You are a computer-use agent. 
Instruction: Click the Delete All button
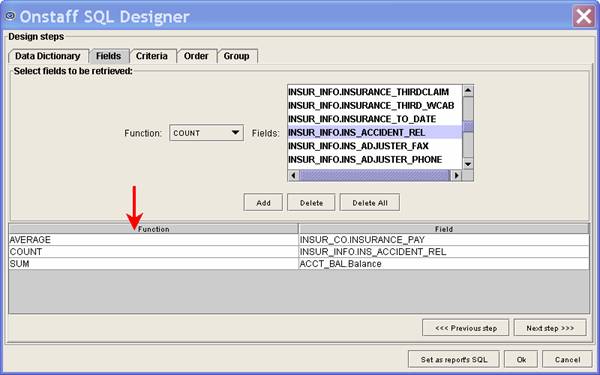pyautogui.click(x=370, y=203)
